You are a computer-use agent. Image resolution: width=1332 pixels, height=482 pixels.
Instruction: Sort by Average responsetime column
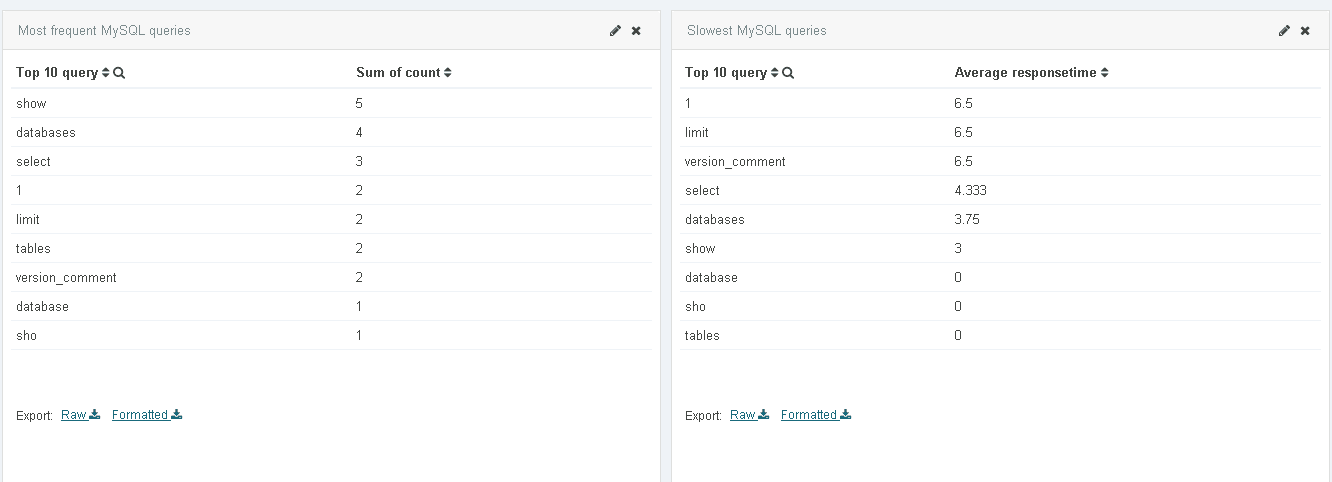pyautogui.click(x=1104, y=73)
